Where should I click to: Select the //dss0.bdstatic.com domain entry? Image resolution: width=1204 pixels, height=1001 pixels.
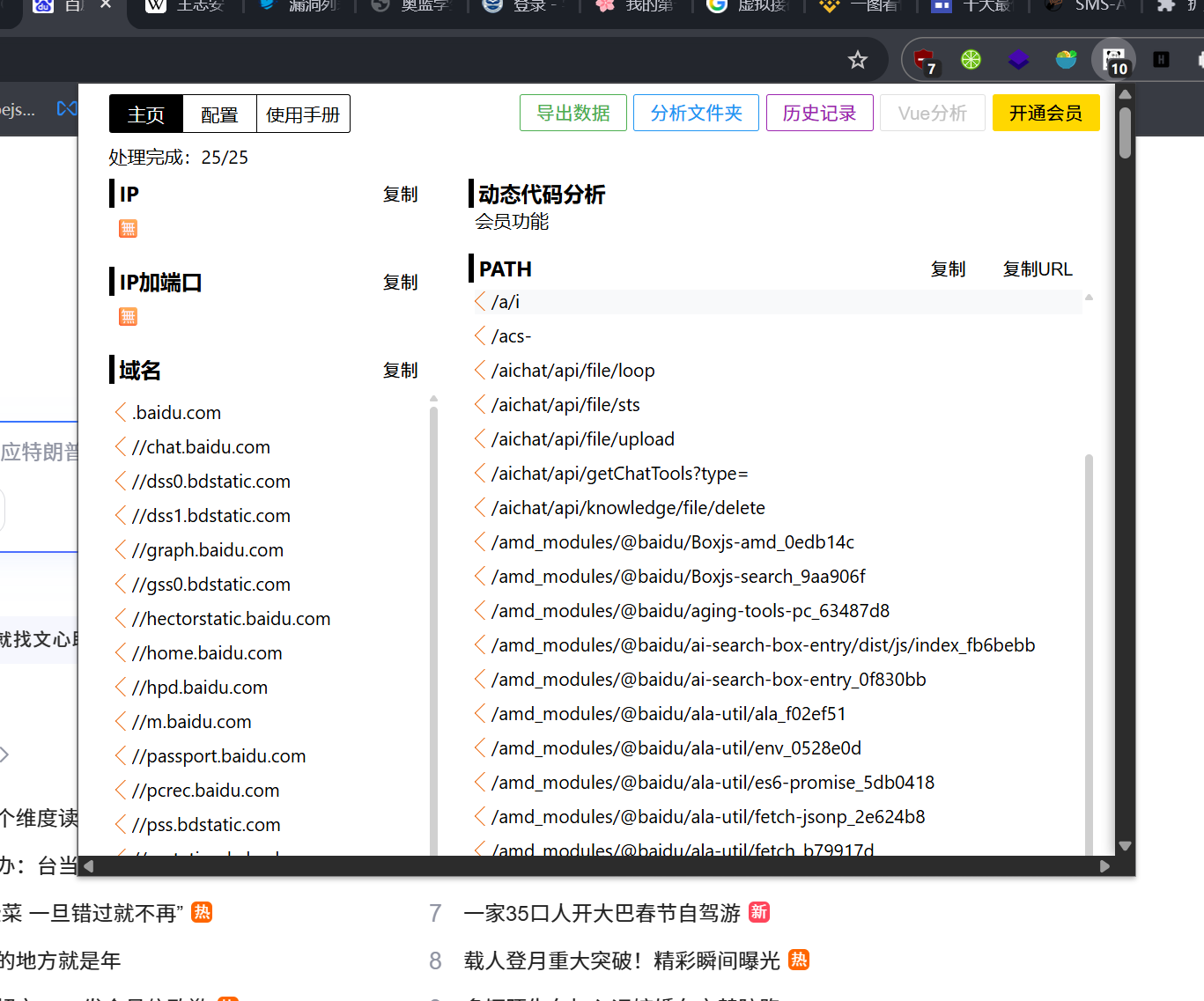point(211,482)
